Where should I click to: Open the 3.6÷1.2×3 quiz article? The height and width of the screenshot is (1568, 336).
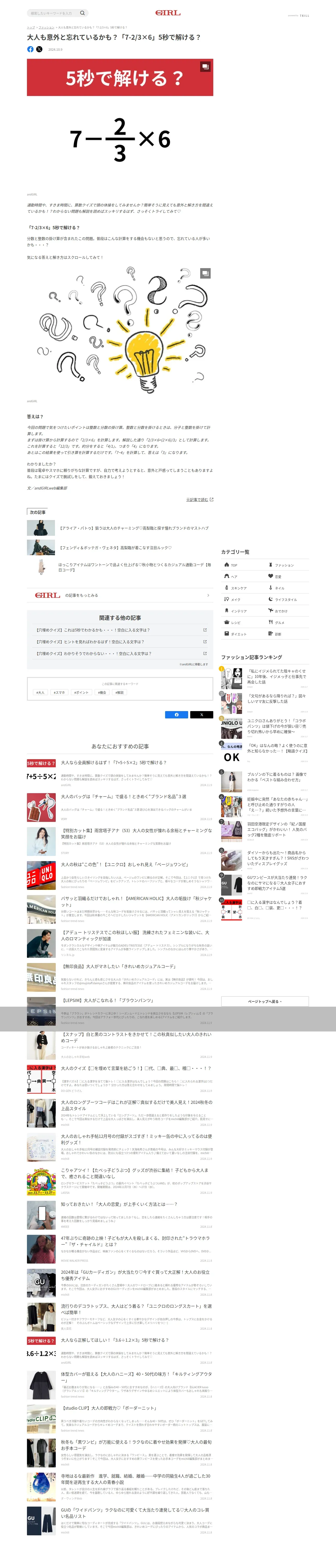120,1351
